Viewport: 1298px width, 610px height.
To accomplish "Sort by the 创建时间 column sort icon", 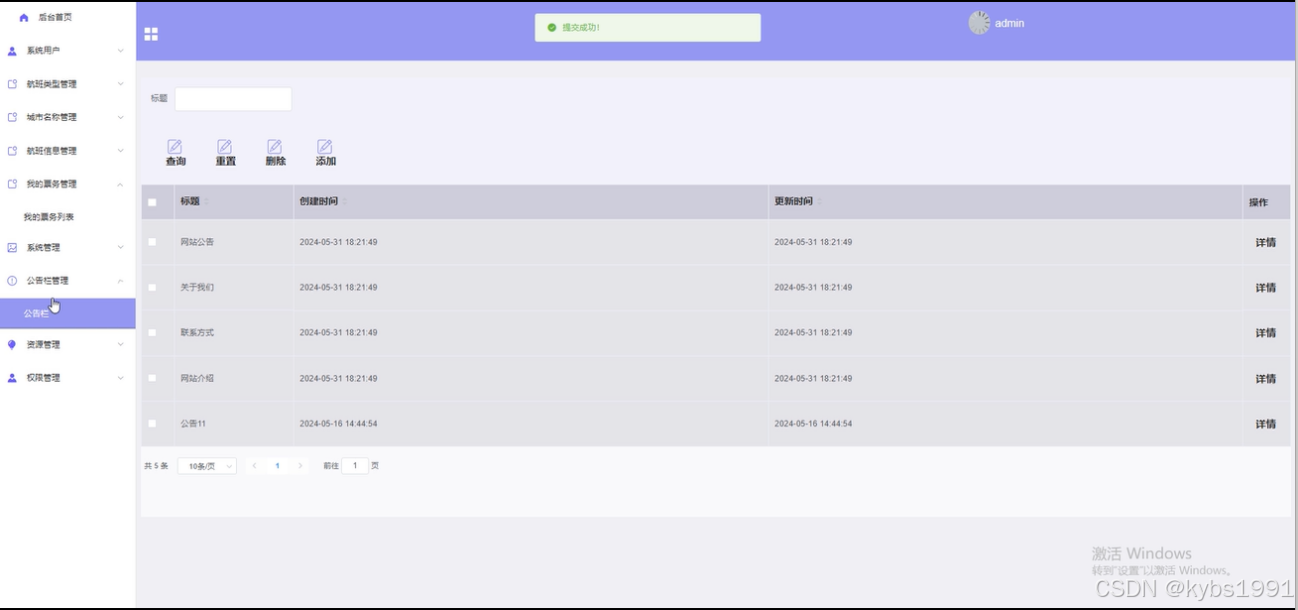I will (345, 202).
